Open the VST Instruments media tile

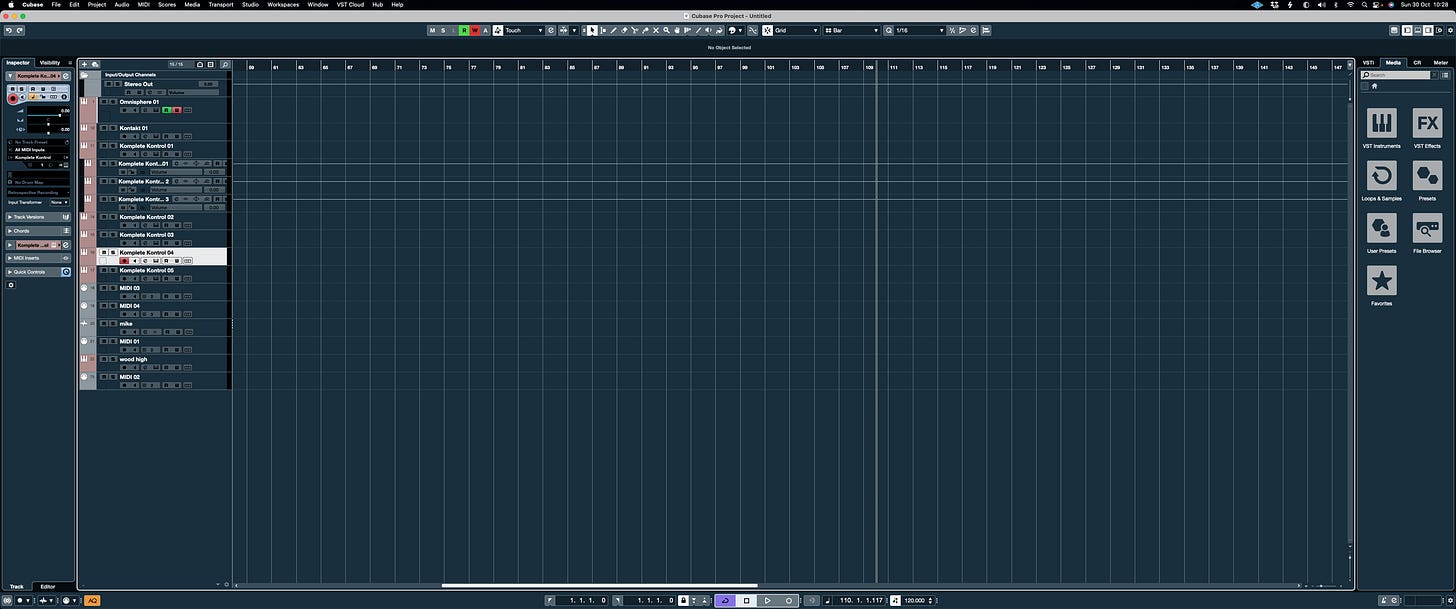(x=1381, y=124)
